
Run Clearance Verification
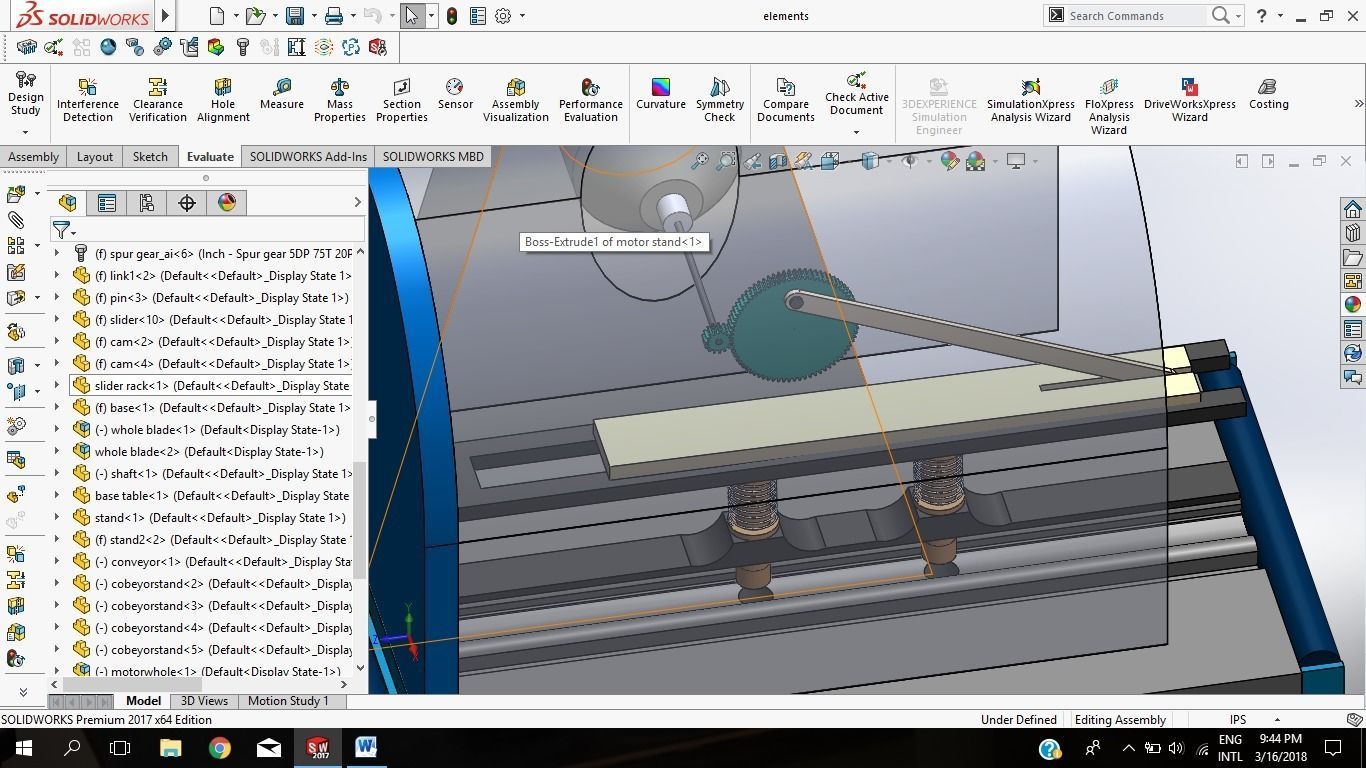tap(158, 100)
